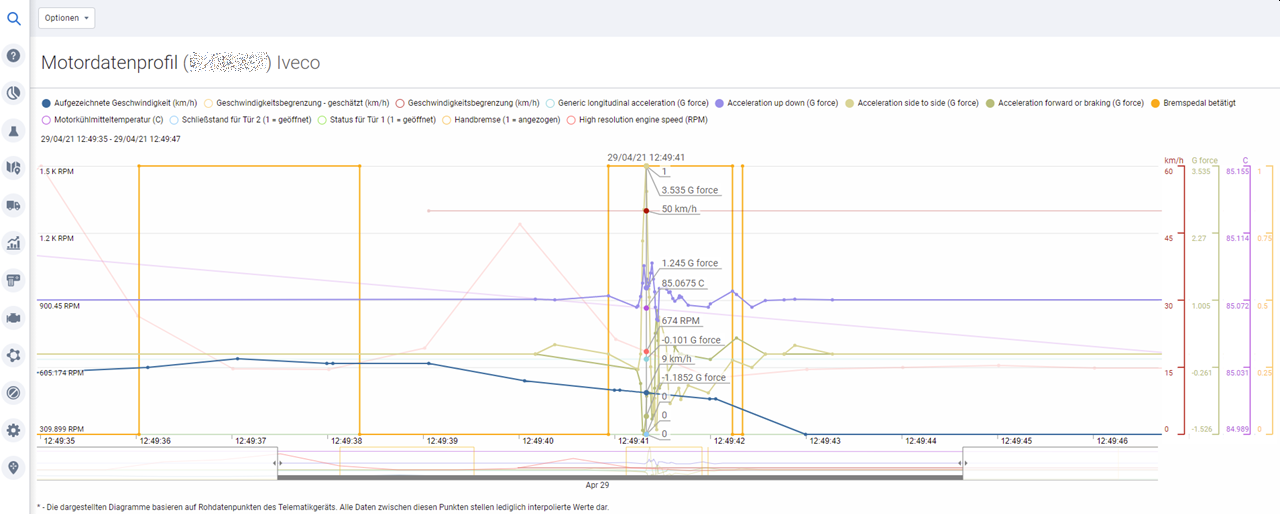This screenshot has width=1280, height=514.
Task: Toggle Acceleration up down (G force) legend
Action: 776,103
